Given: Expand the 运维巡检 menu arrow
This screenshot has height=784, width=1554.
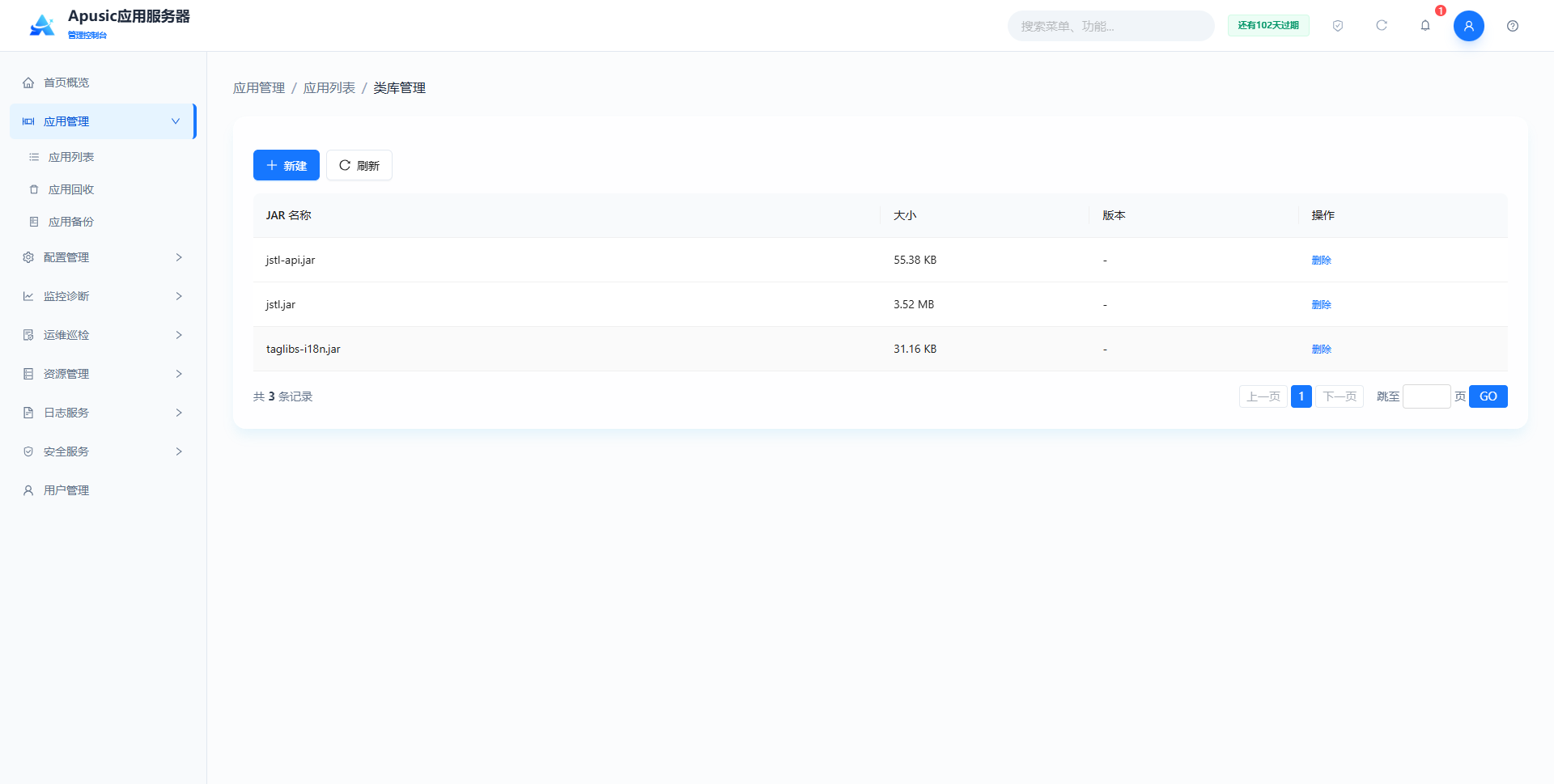Looking at the screenshot, I should pos(179,335).
